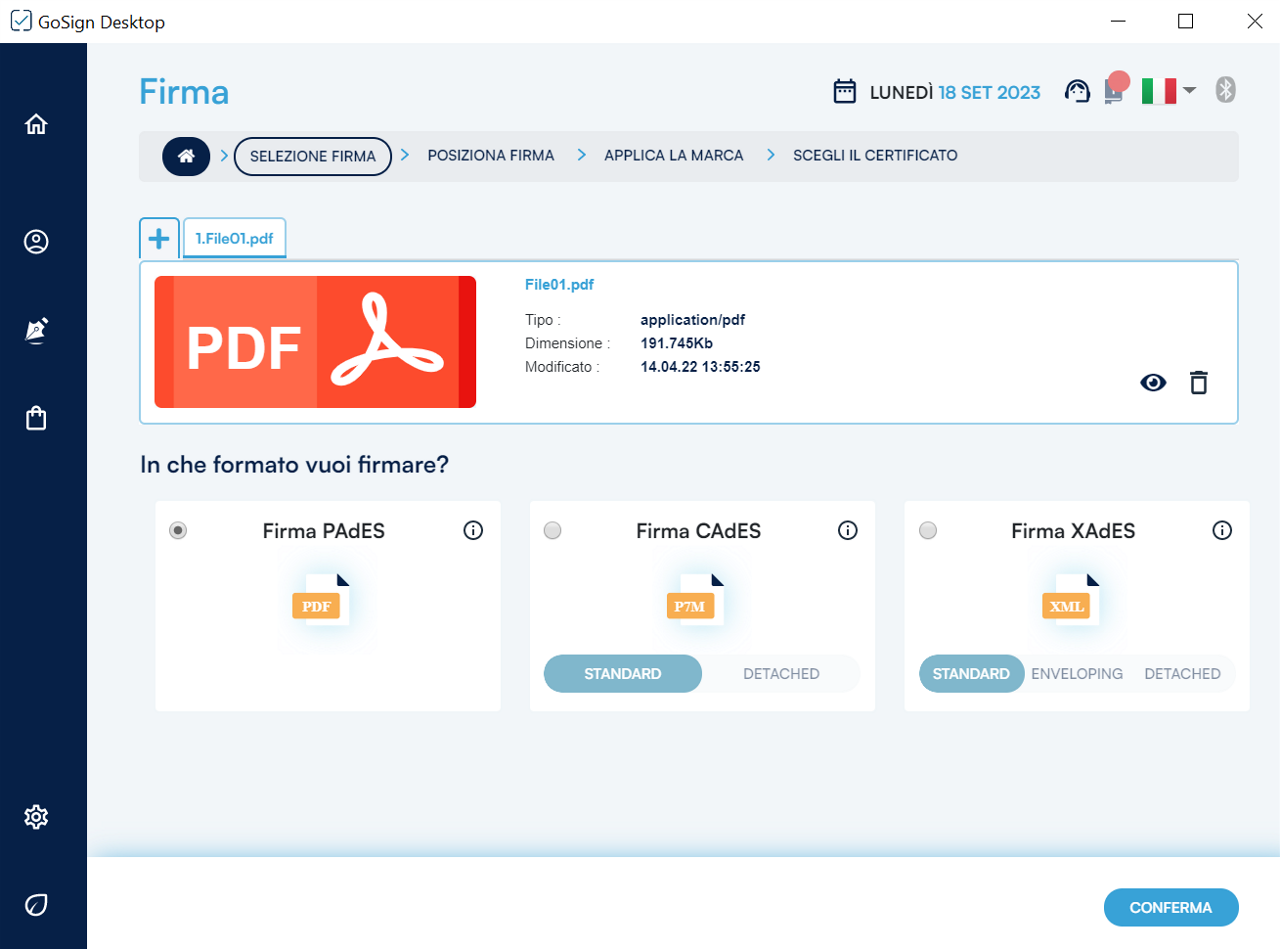
Task: Open the home icon in sidebar
Action: coord(36,124)
